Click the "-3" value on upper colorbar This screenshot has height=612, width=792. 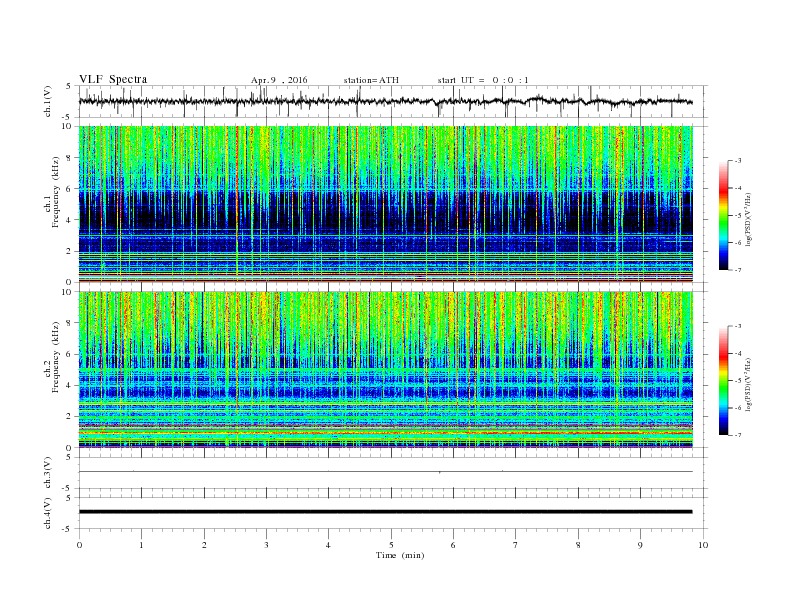738,161
